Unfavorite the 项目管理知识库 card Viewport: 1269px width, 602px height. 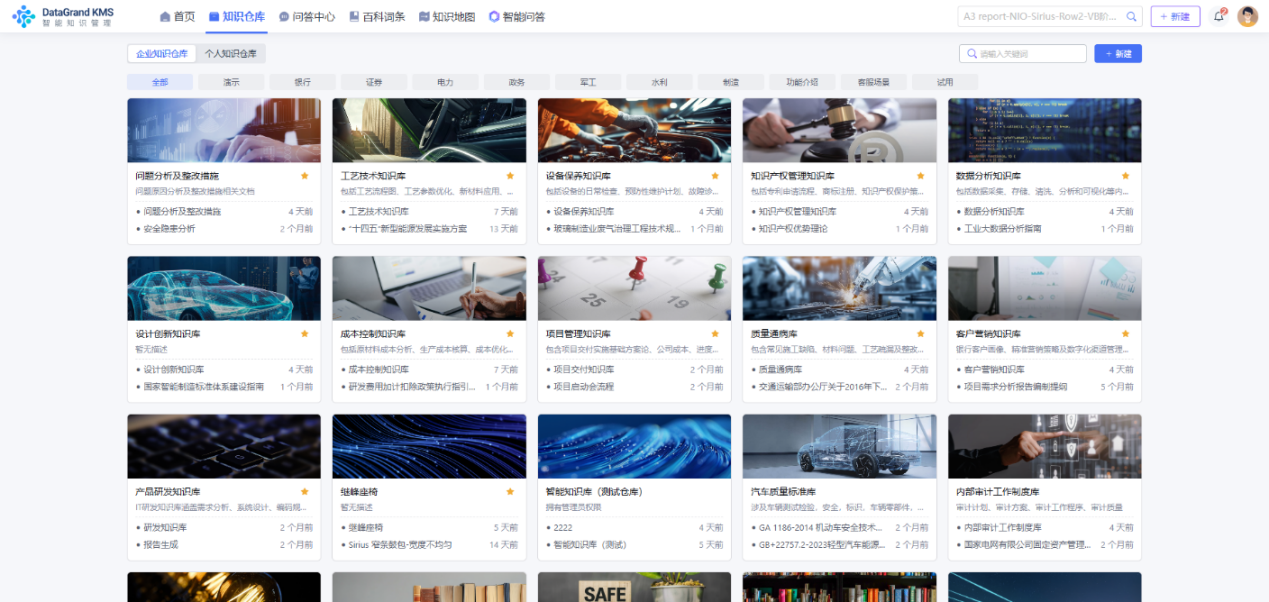click(x=715, y=333)
